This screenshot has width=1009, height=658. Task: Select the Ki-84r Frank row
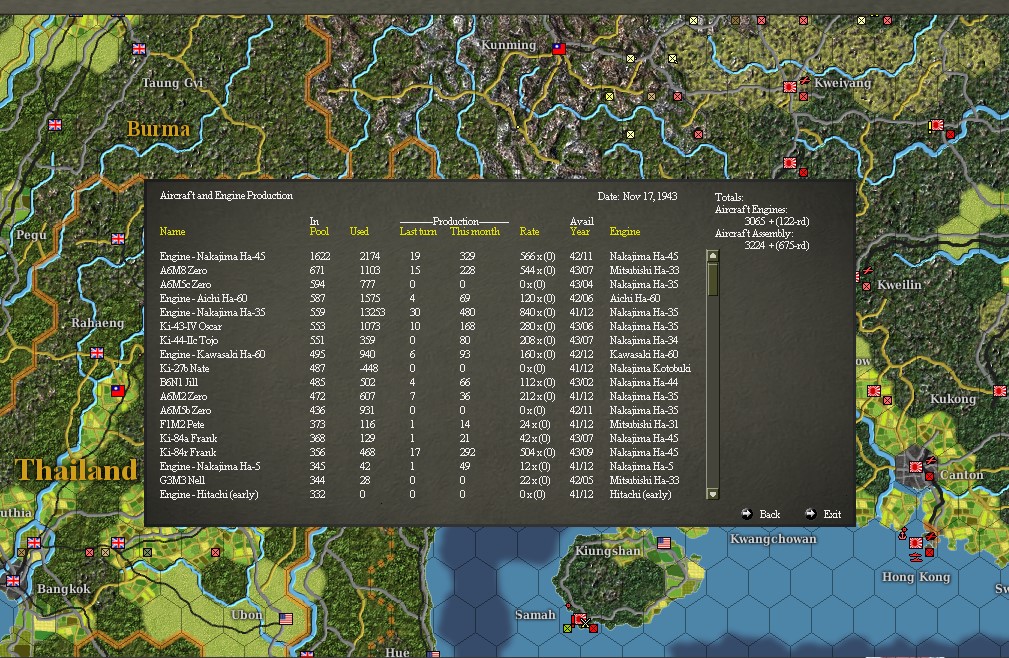click(426, 452)
